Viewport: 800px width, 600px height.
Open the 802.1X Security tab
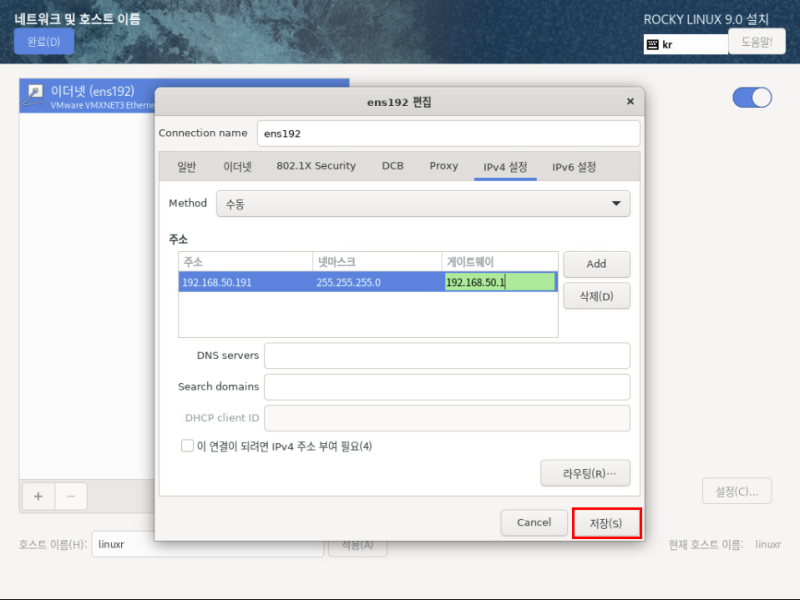[x=316, y=166]
